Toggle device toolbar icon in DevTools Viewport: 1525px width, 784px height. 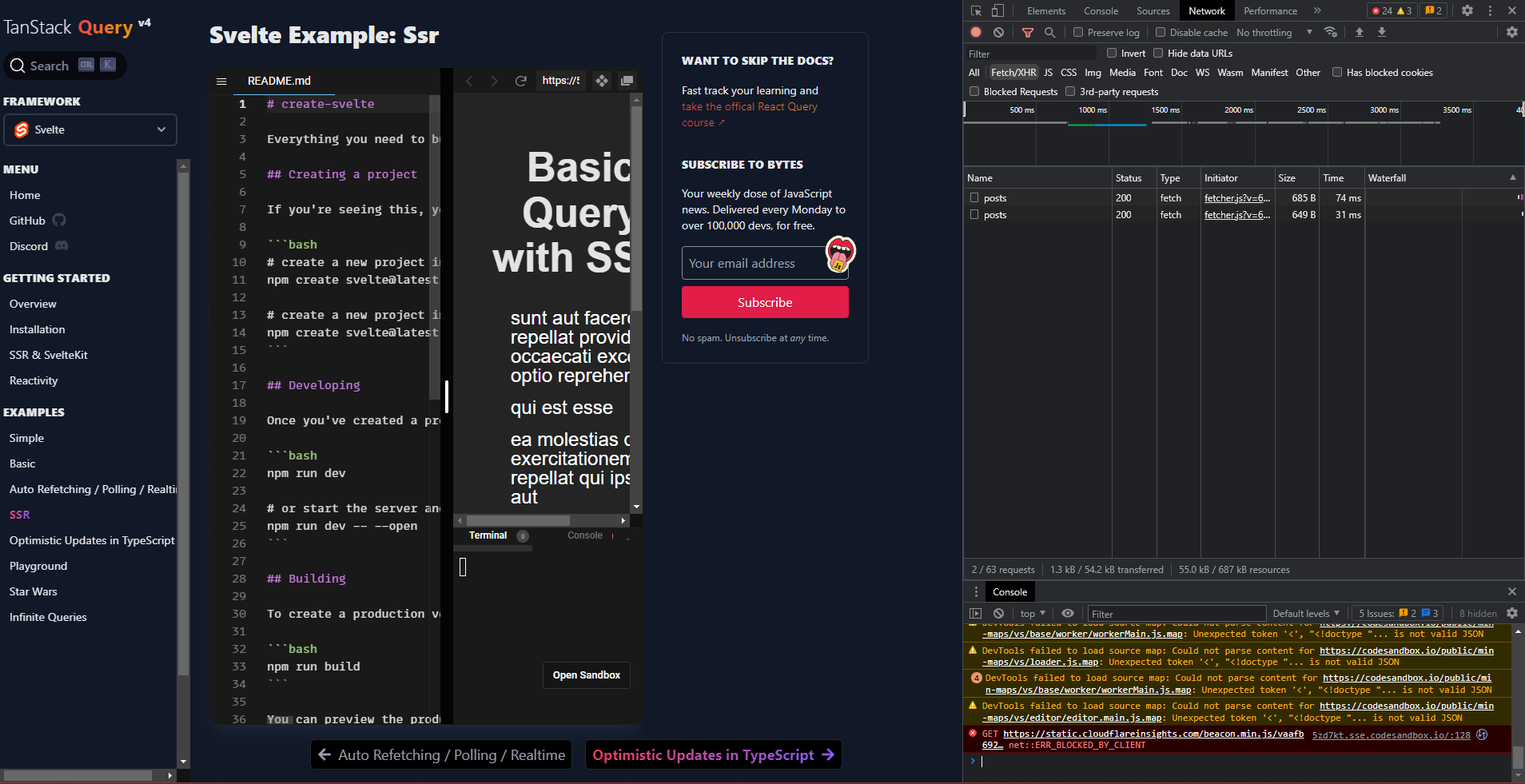(997, 11)
